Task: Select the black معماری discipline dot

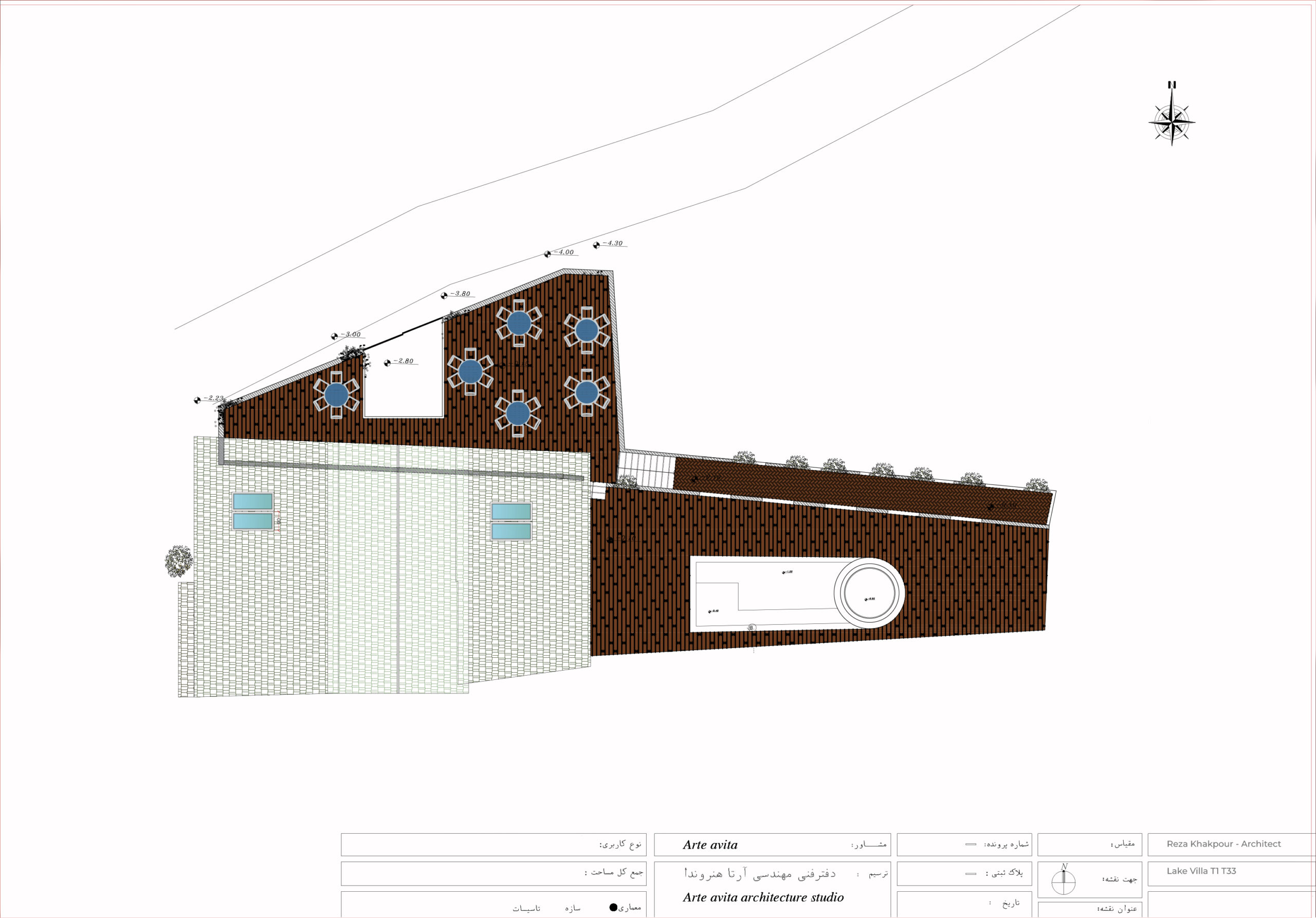Action: click(x=613, y=907)
